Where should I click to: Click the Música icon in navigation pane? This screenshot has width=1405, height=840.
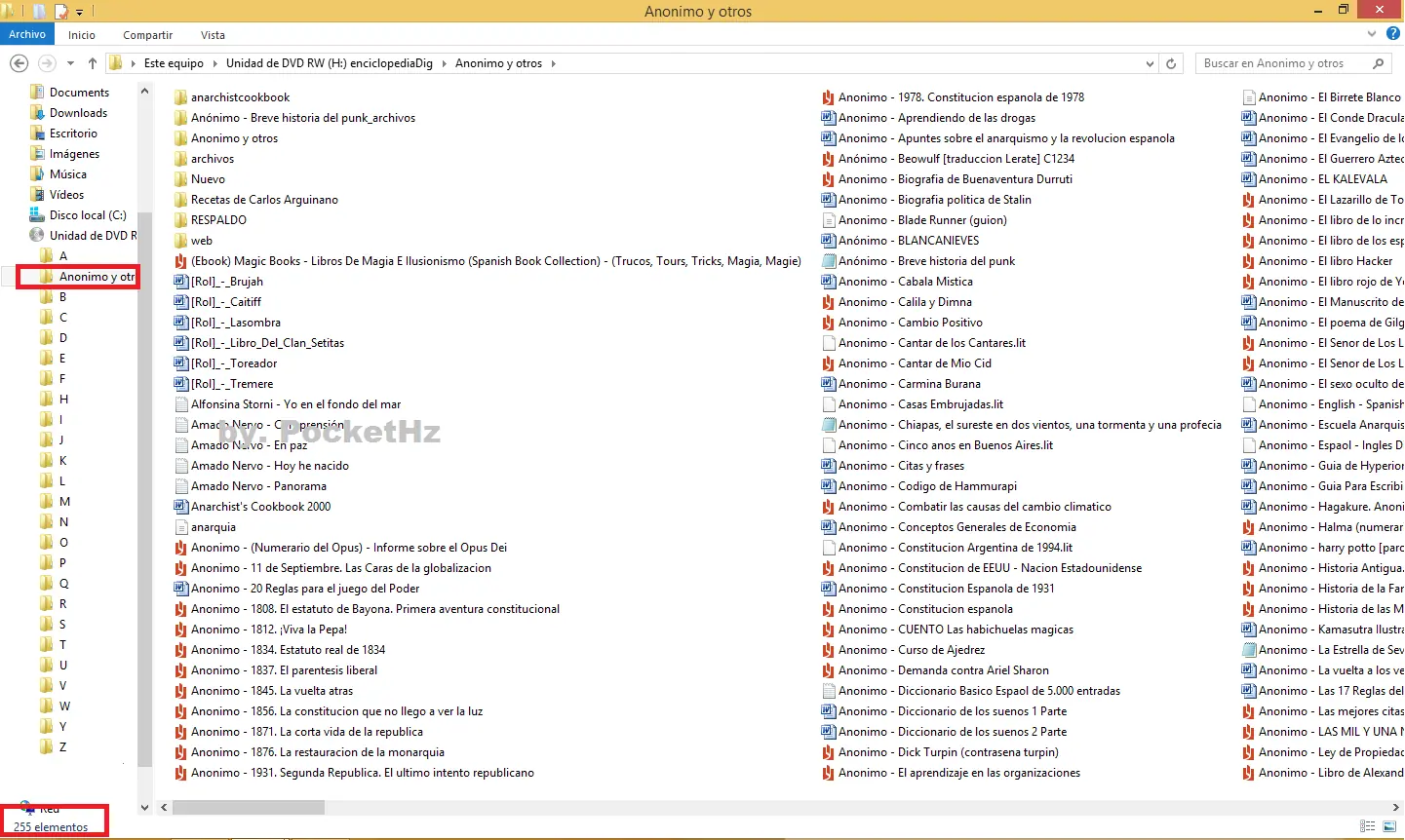point(38,174)
